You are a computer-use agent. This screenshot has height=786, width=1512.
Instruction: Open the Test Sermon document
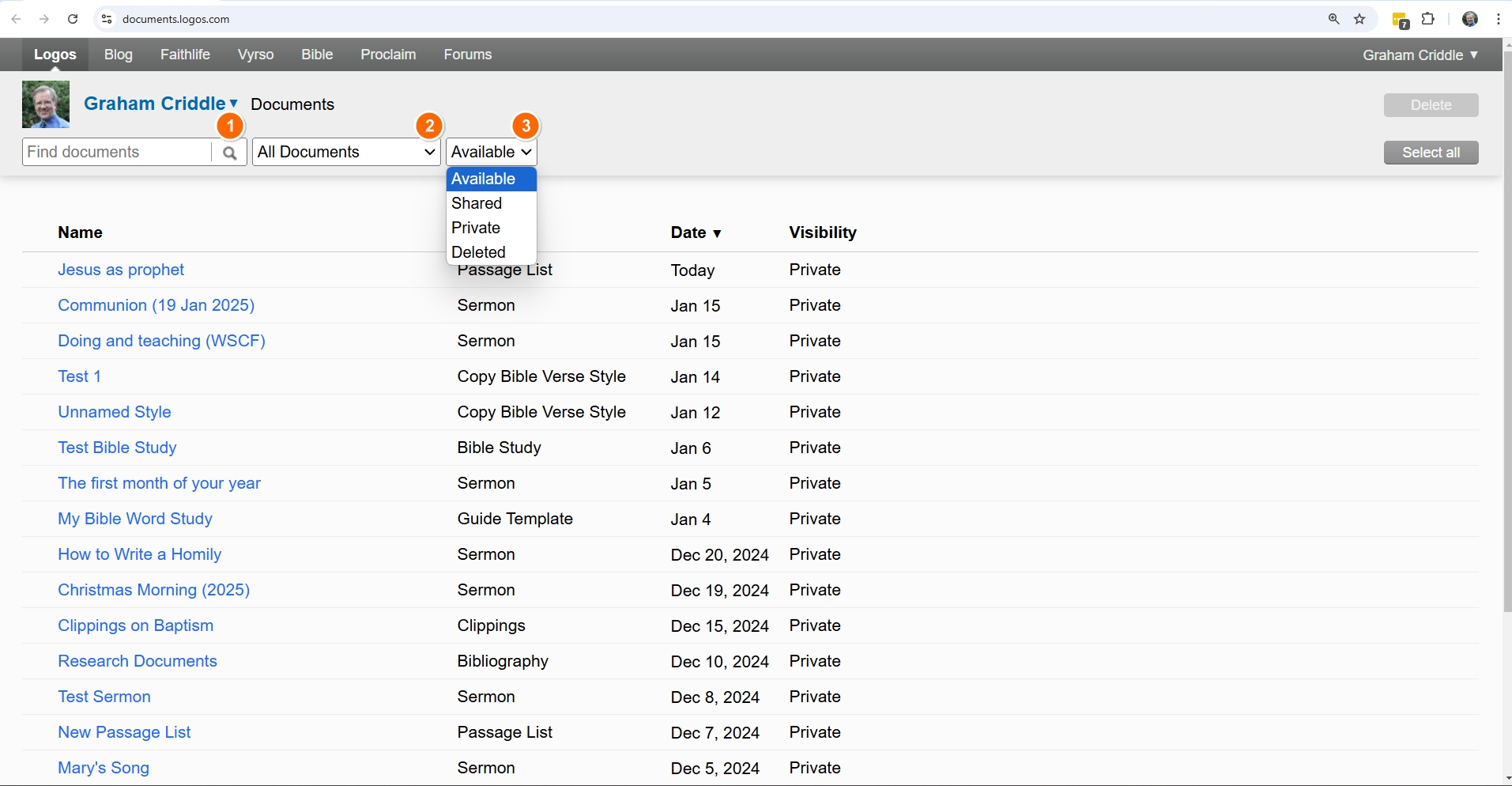[104, 697]
